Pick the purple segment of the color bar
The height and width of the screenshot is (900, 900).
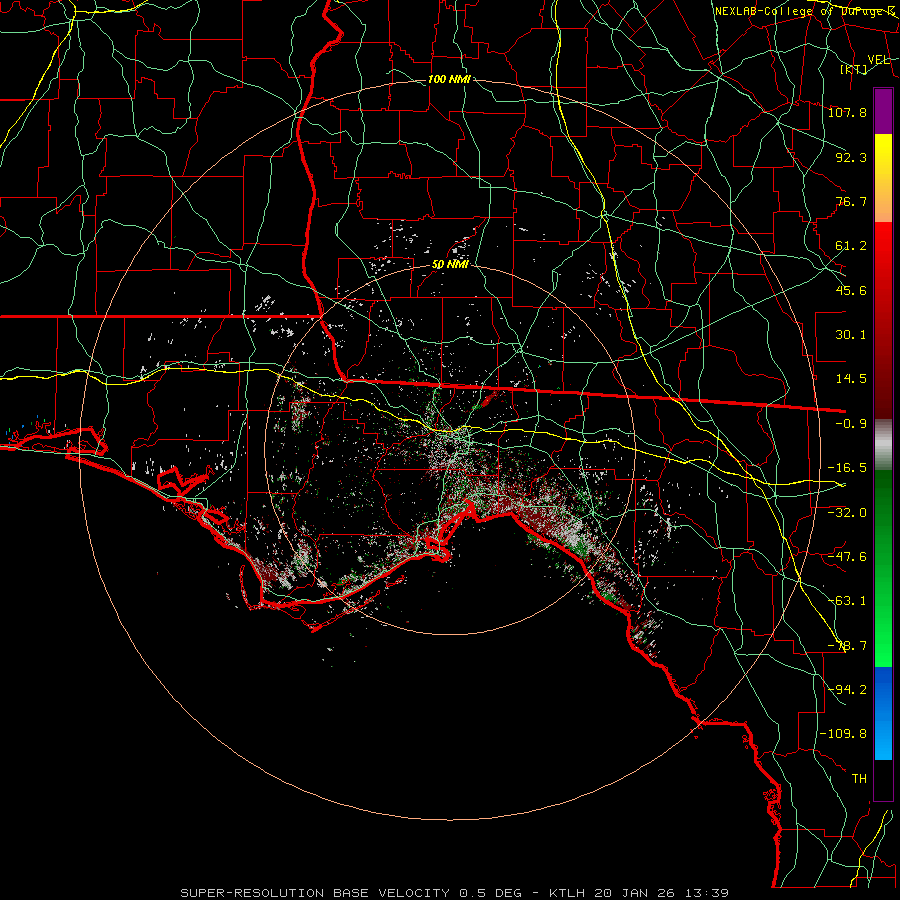pyautogui.click(x=883, y=111)
